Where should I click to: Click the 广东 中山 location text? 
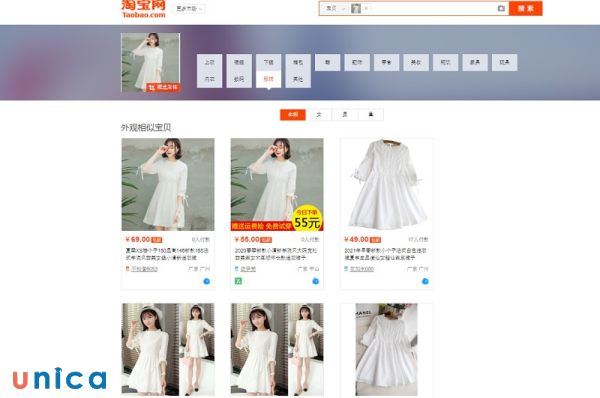(x=308, y=269)
